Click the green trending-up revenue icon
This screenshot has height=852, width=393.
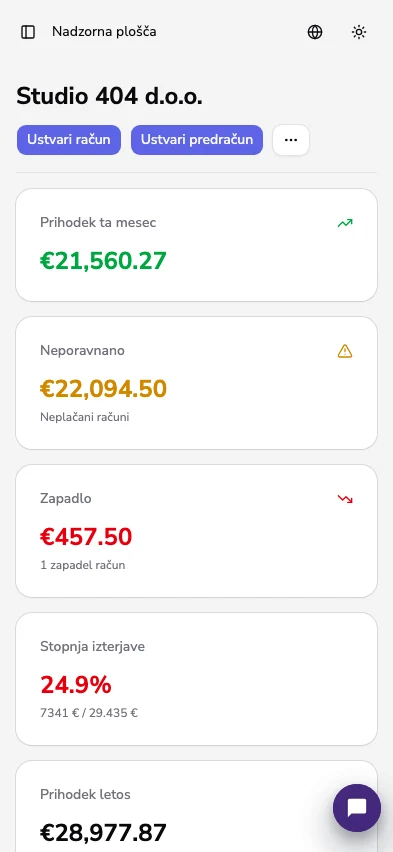coord(345,223)
